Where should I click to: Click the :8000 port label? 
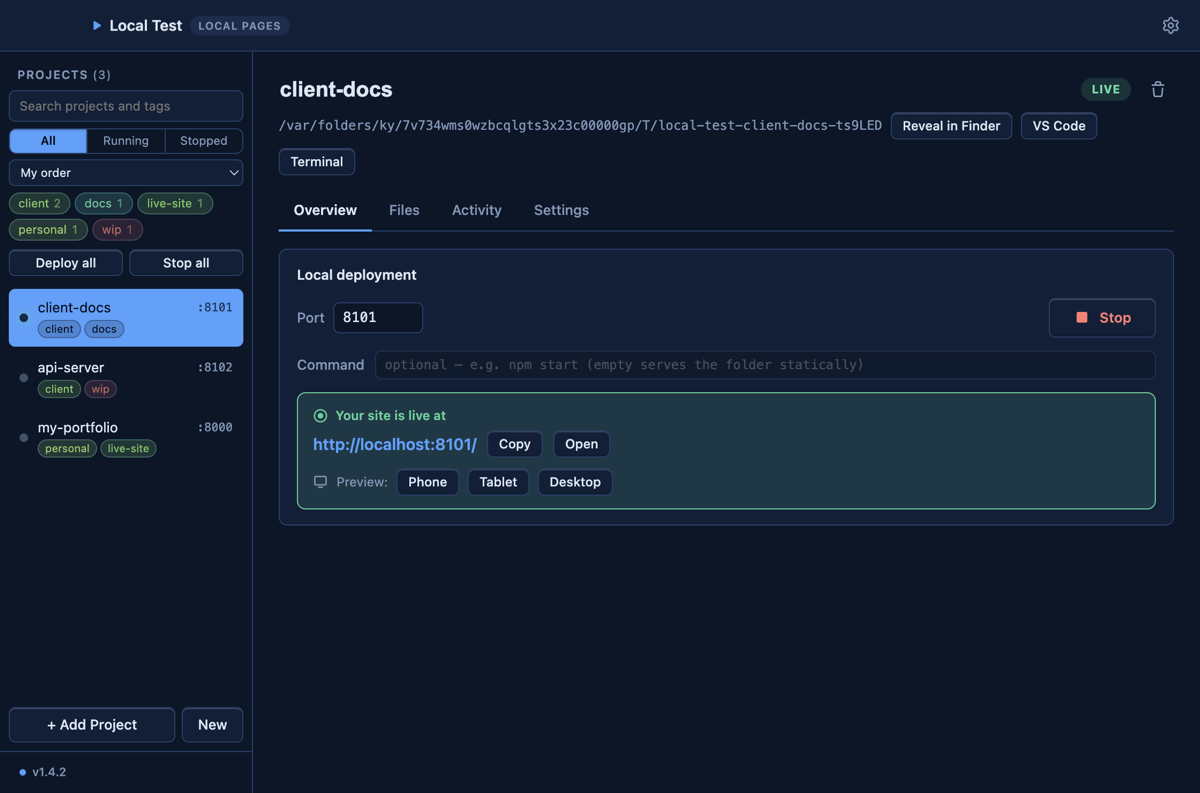(x=215, y=427)
